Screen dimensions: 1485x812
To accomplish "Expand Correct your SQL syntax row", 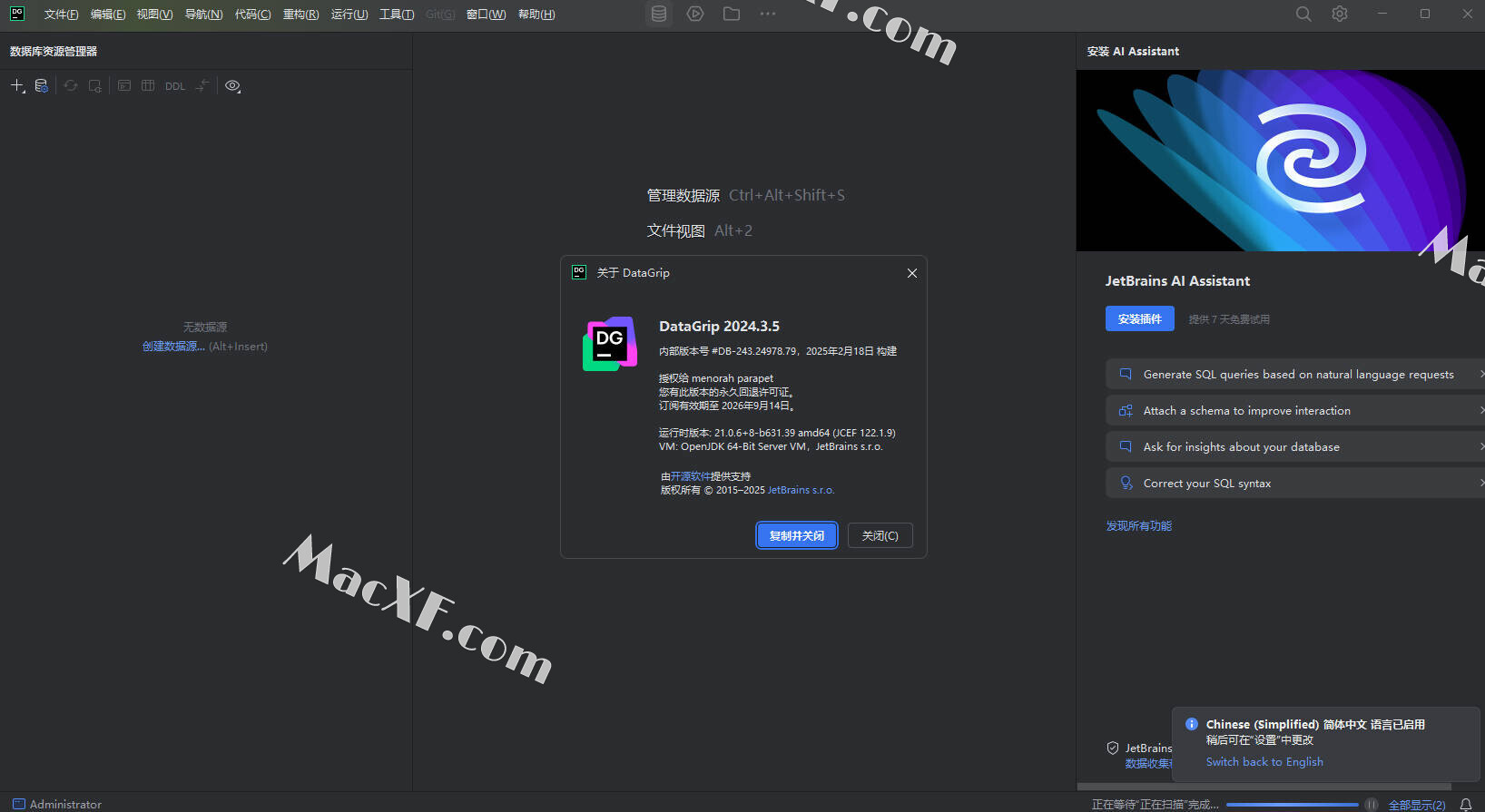I will pos(1295,483).
